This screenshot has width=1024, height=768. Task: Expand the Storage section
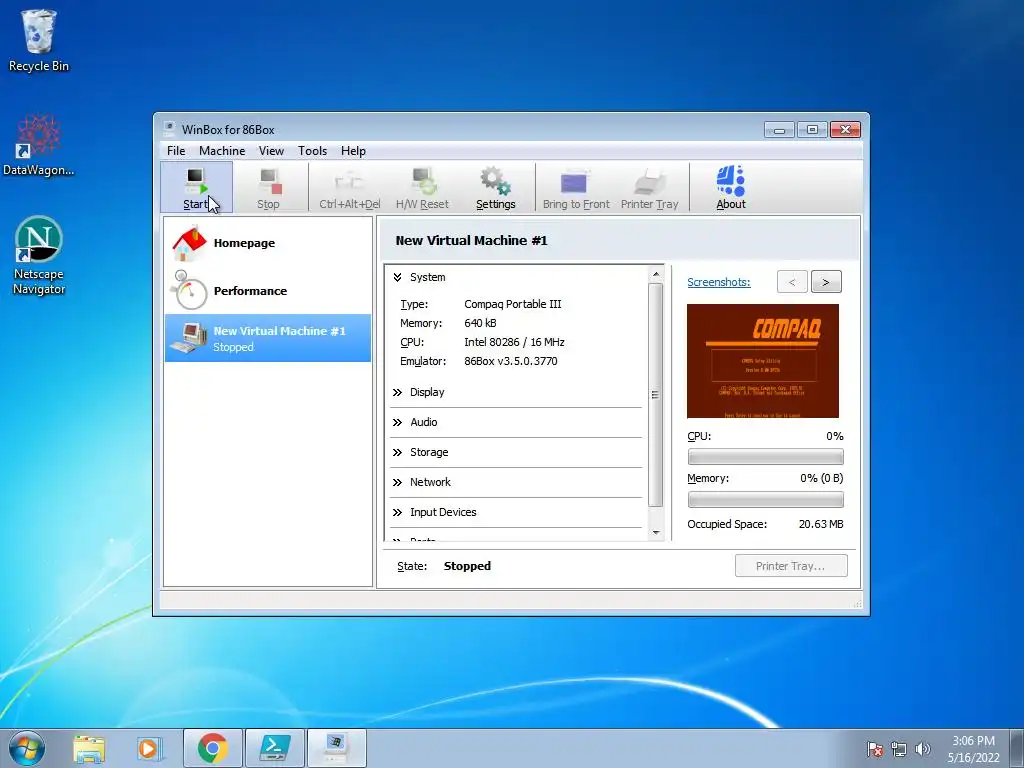(x=397, y=453)
